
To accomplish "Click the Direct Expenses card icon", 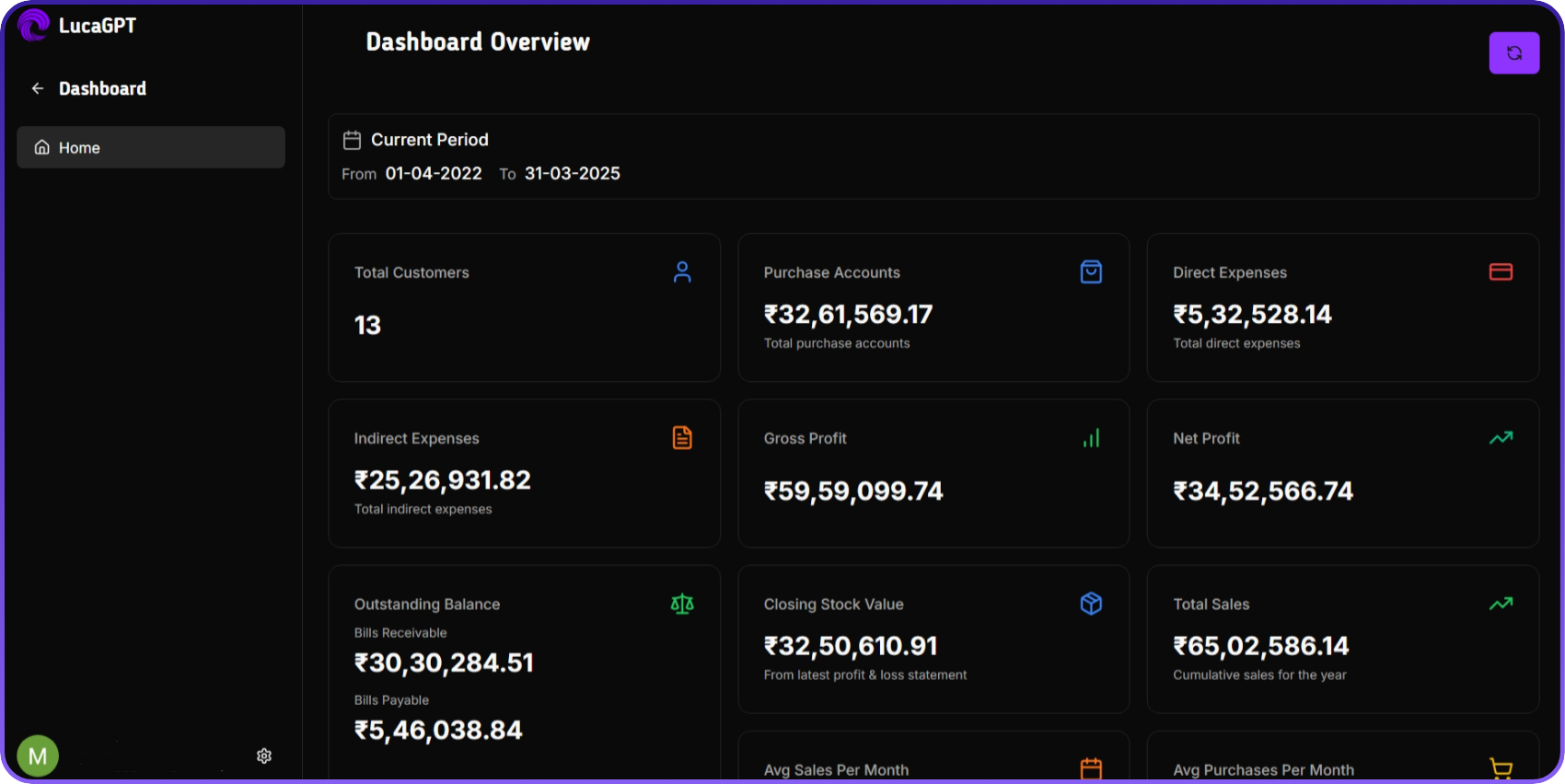I will pyautogui.click(x=1501, y=272).
